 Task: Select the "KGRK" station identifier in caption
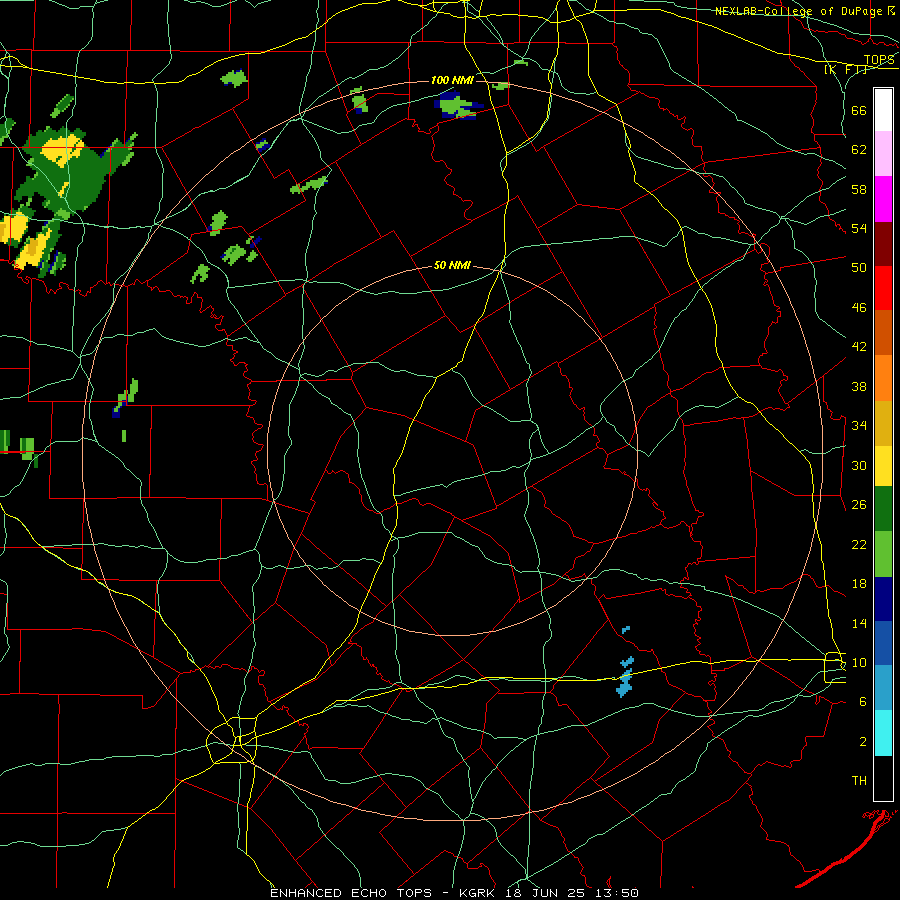(x=479, y=893)
